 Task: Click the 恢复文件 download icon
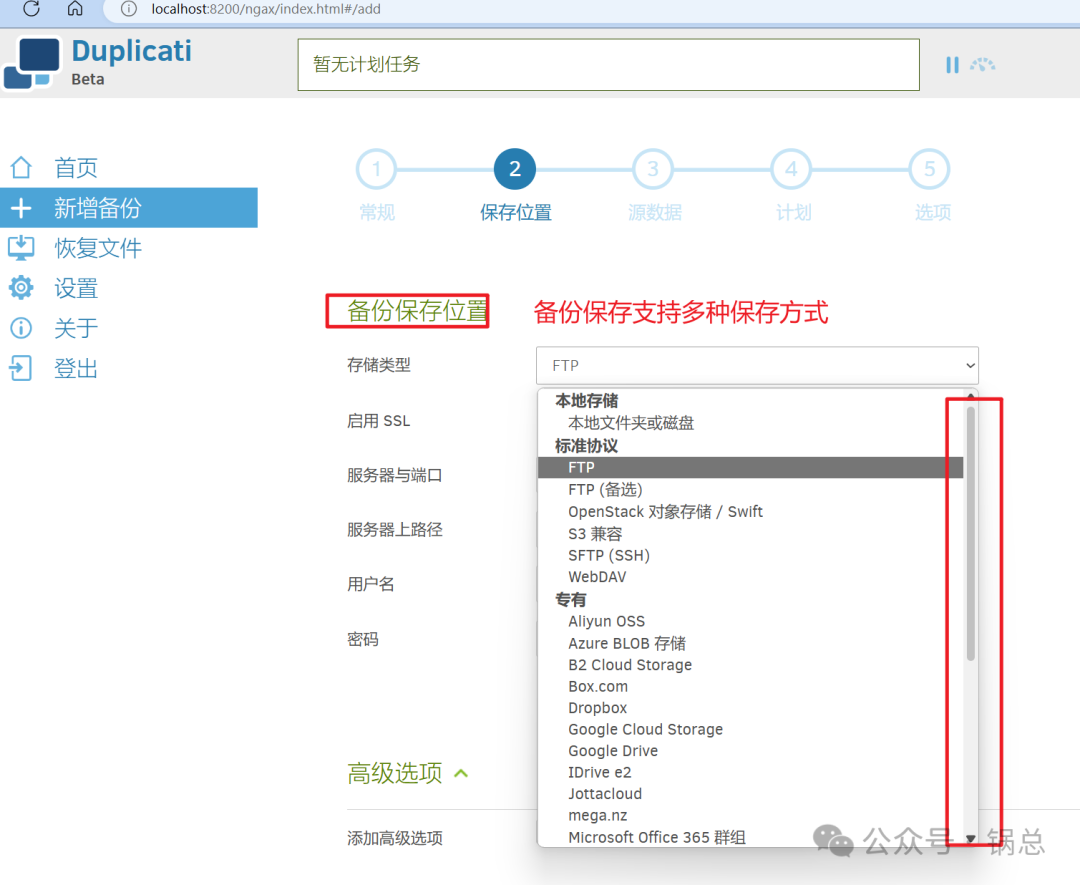tap(21, 248)
